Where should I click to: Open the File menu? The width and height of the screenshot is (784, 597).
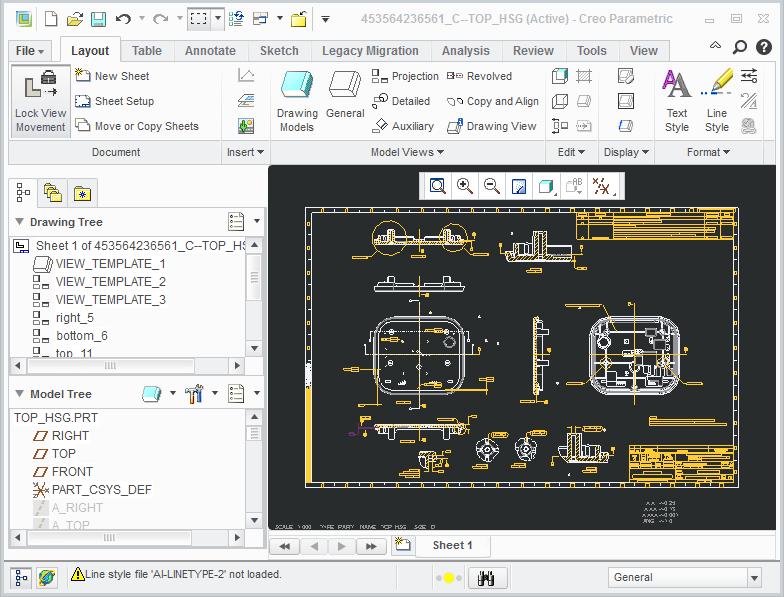tap(30, 51)
